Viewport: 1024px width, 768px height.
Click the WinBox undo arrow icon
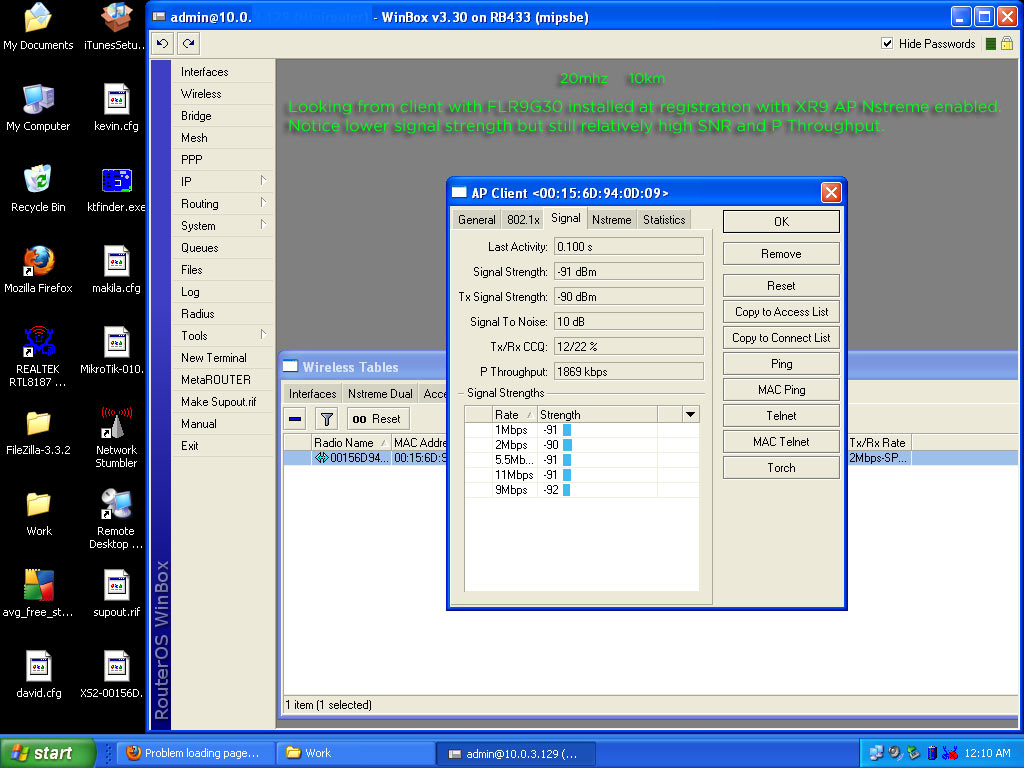tap(163, 44)
